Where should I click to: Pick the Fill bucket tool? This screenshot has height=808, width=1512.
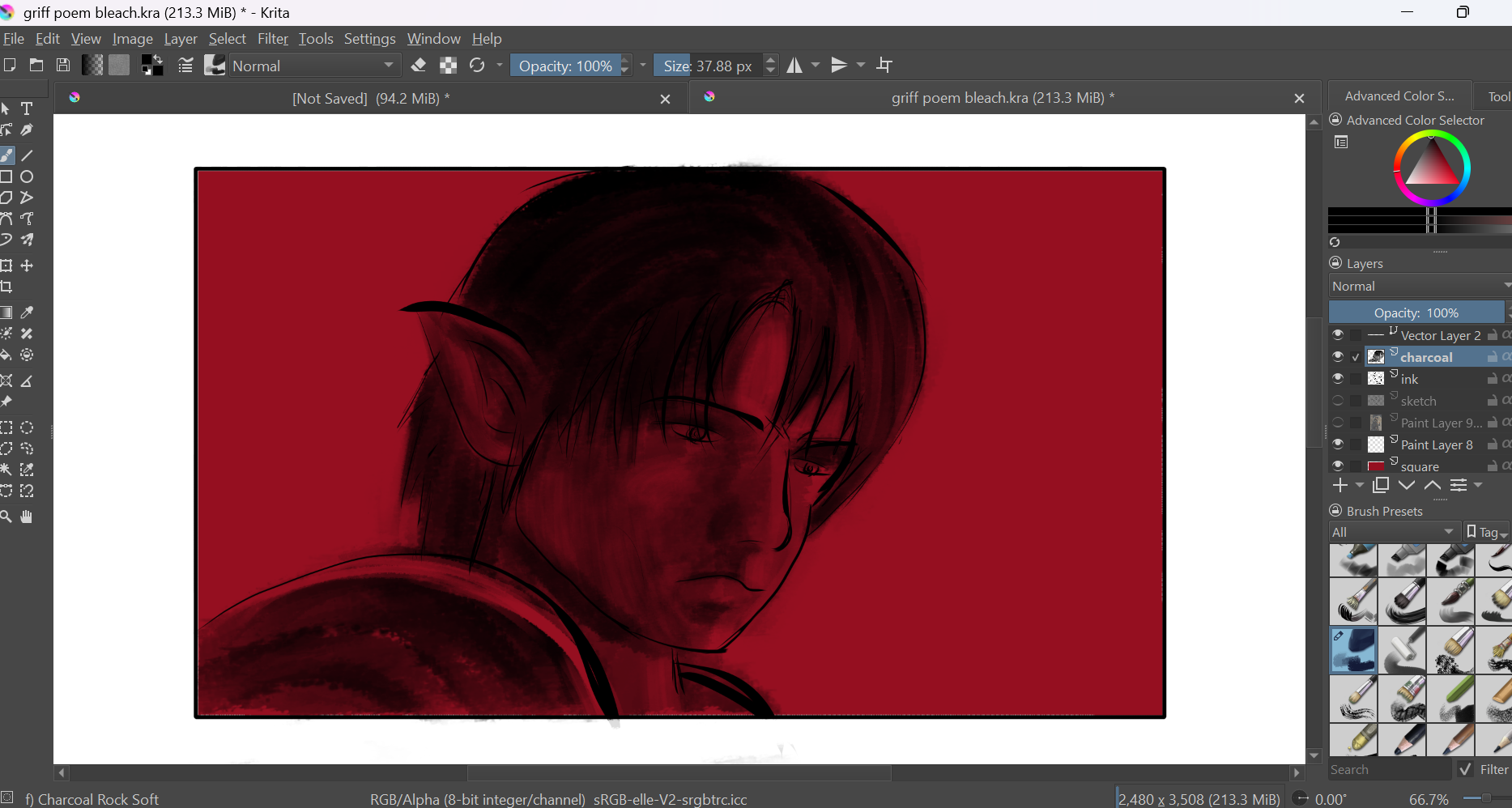[x=6, y=355]
